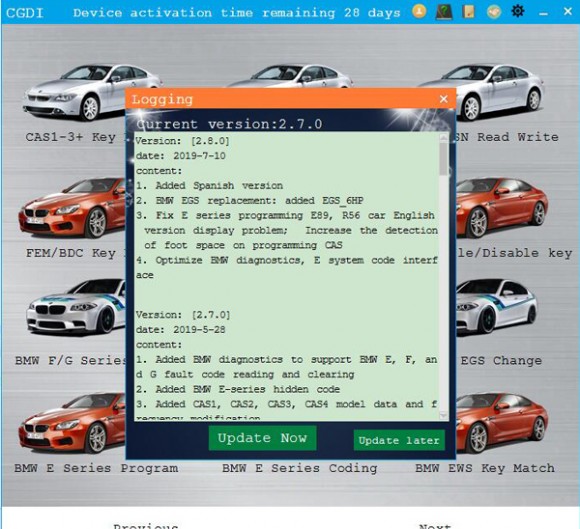The image size is (580, 529).
Task: Click the Version: [2.8.0] line
Action: click(183, 141)
